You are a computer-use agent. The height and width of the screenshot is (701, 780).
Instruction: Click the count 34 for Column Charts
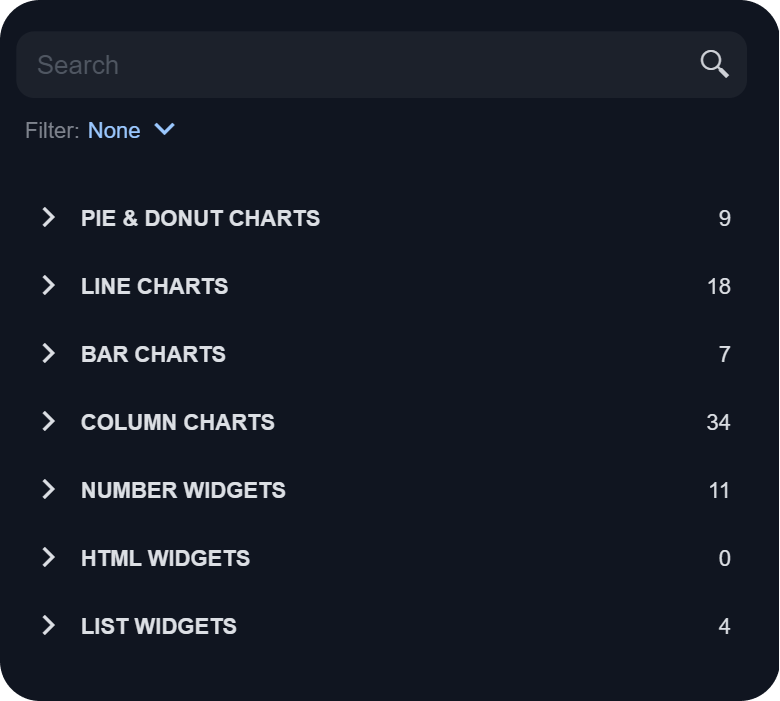(718, 422)
